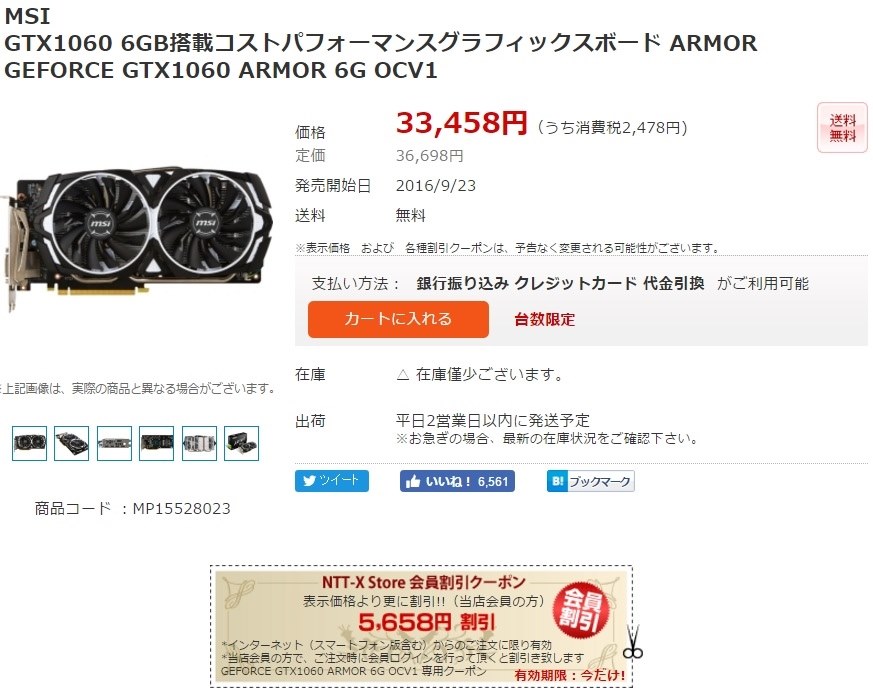Viewport: 873px width, 690px height.
Task: Click the Twitter ツイート share button
Action: [x=332, y=481]
